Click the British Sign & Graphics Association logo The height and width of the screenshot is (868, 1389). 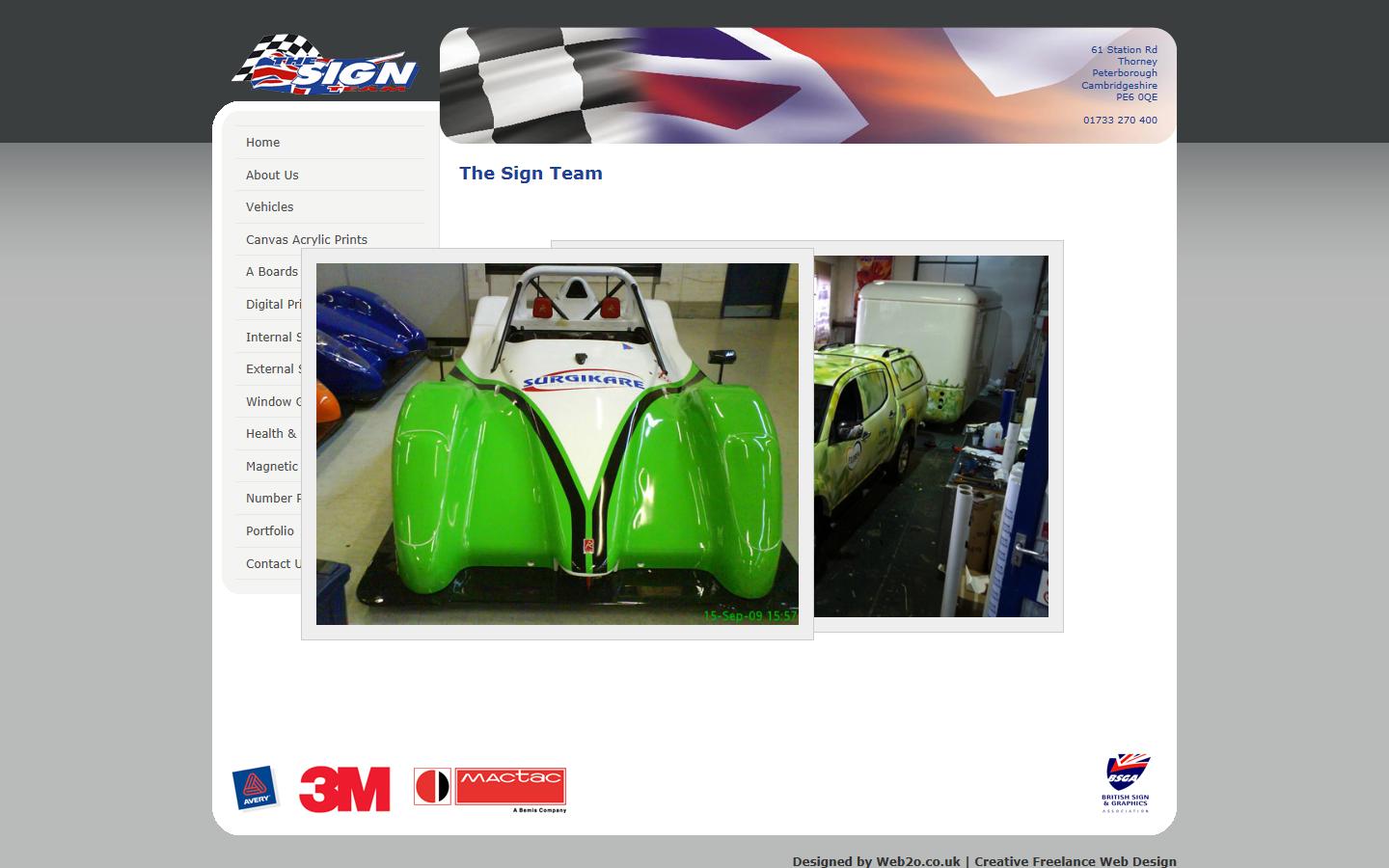point(1126,783)
